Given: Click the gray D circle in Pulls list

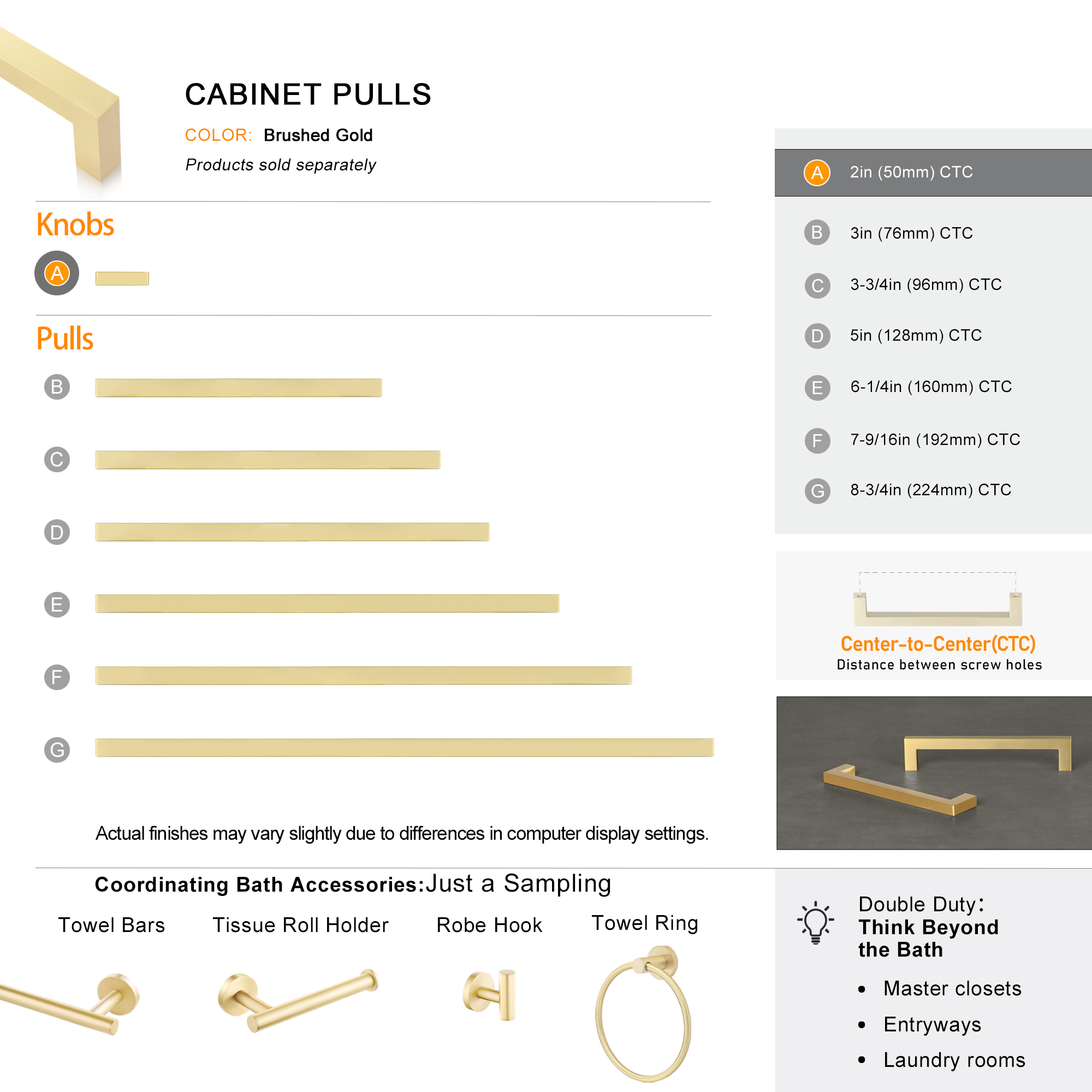Looking at the screenshot, I should click(57, 532).
